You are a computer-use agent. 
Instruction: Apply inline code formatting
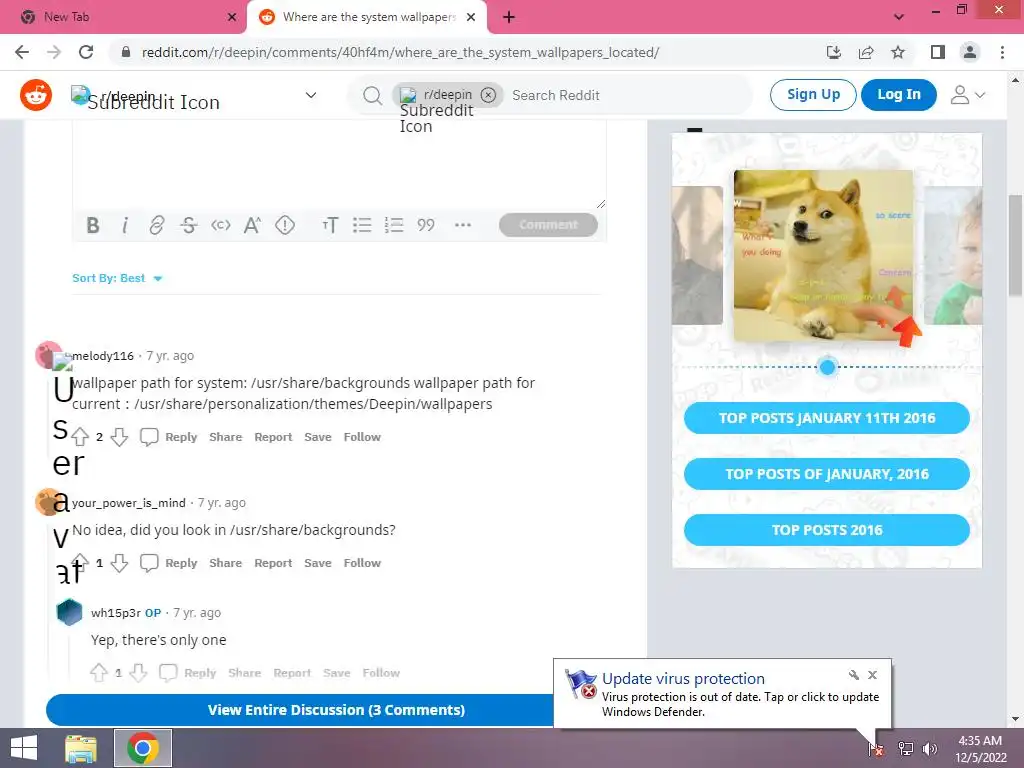(221, 225)
